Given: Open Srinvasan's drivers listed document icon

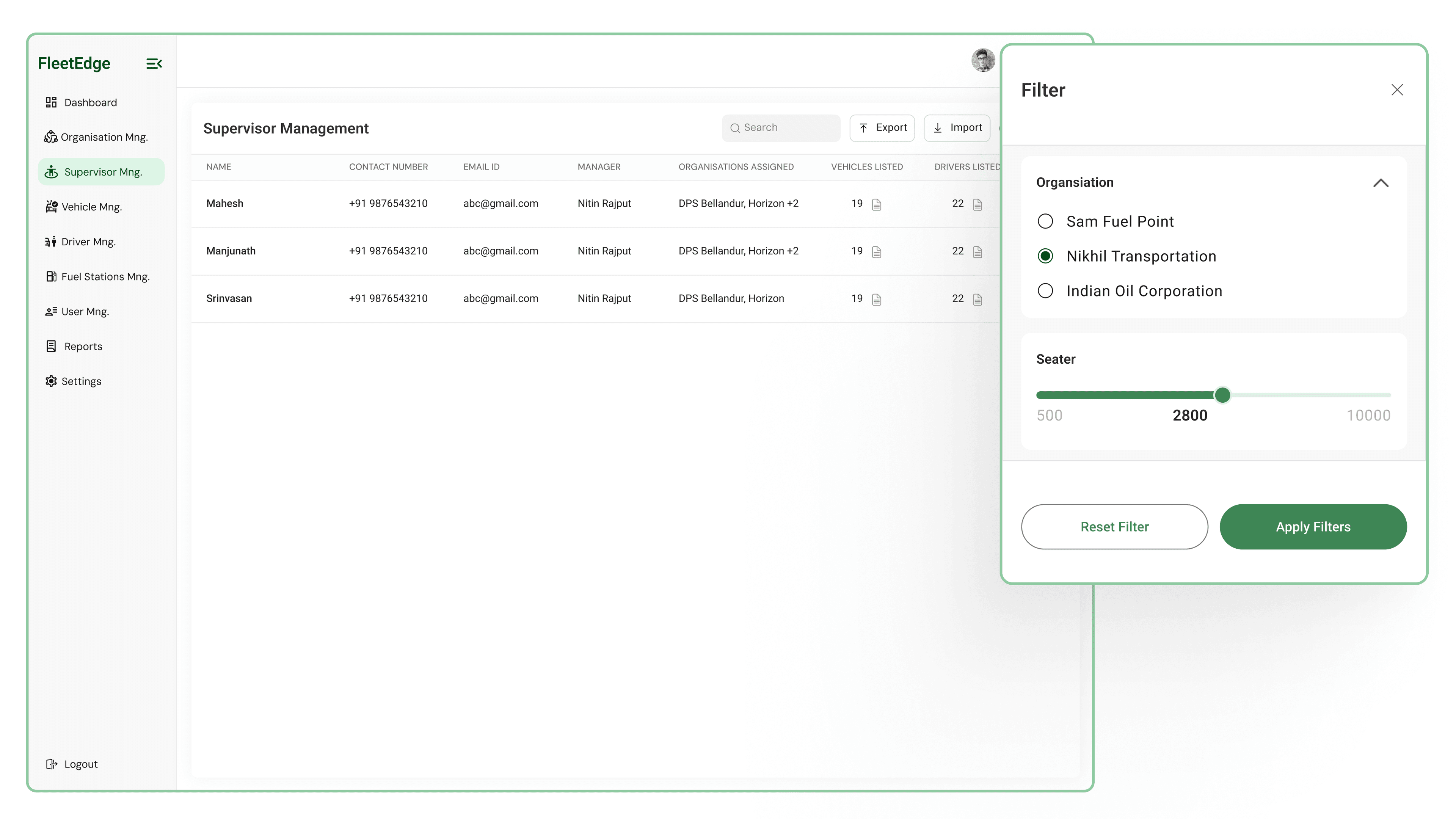Looking at the screenshot, I should pyautogui.click(x=978, y=299).
